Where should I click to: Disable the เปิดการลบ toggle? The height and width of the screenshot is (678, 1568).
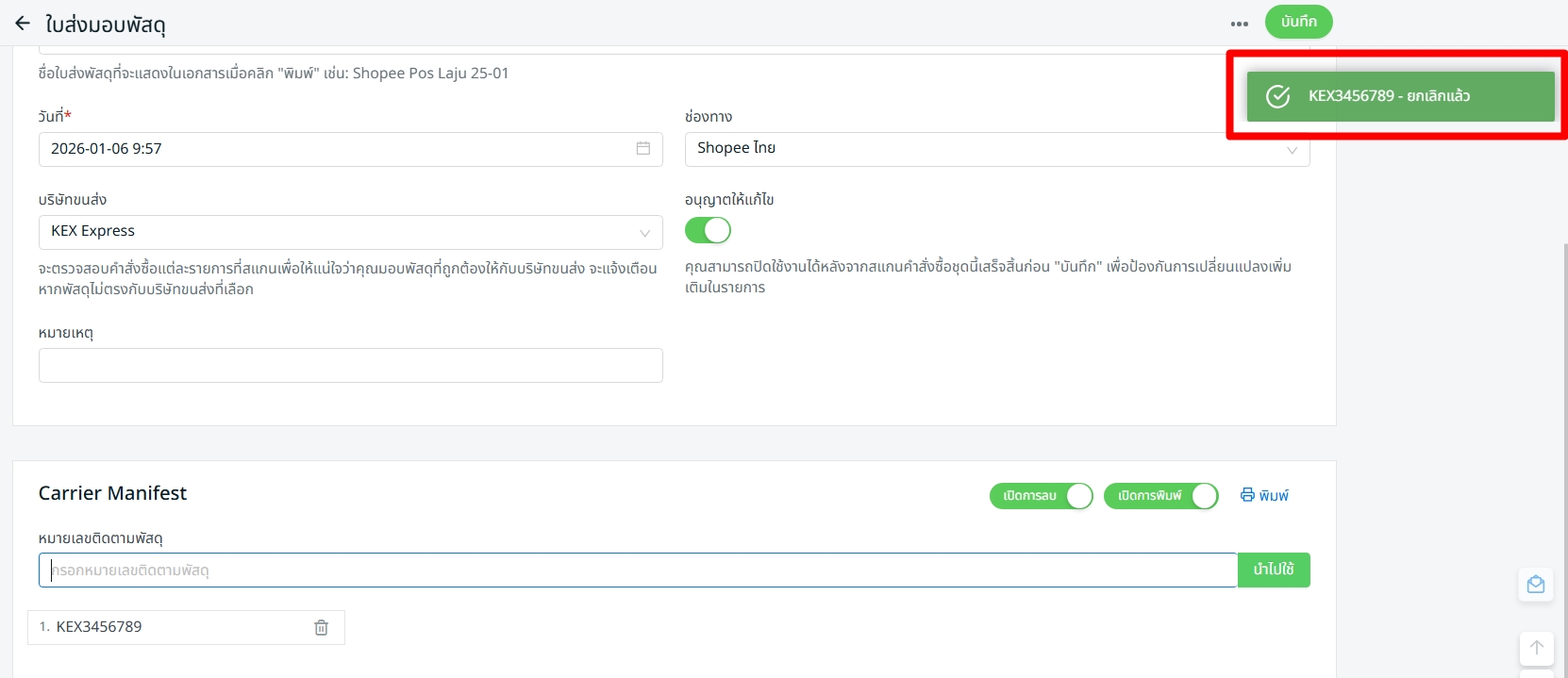[x=1041, y=496]
